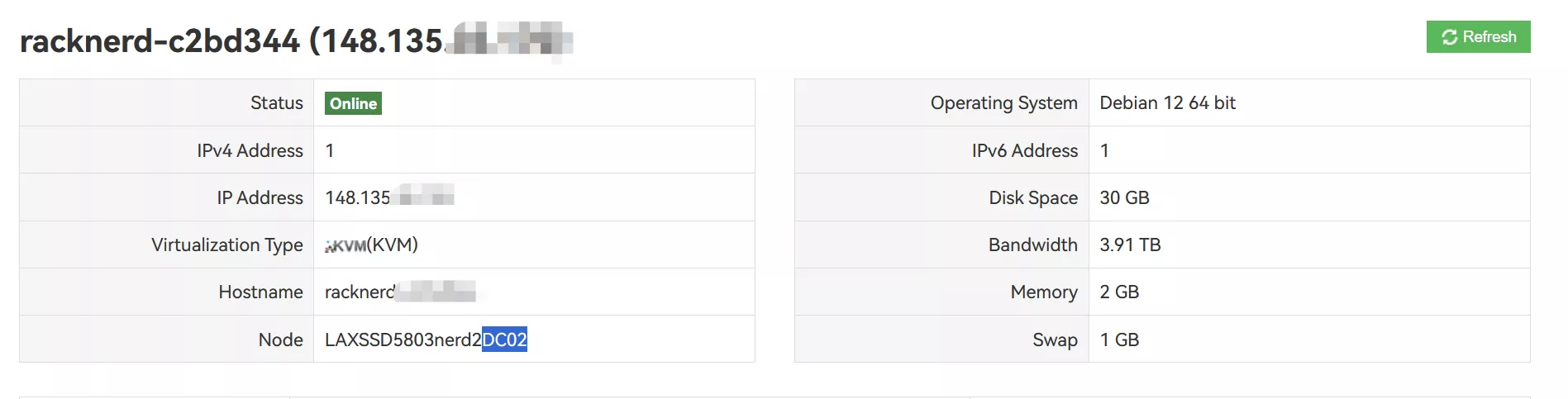Click the Bandwidth row label
This screenshot has width=1568, height=399.
click(1032, 245)
